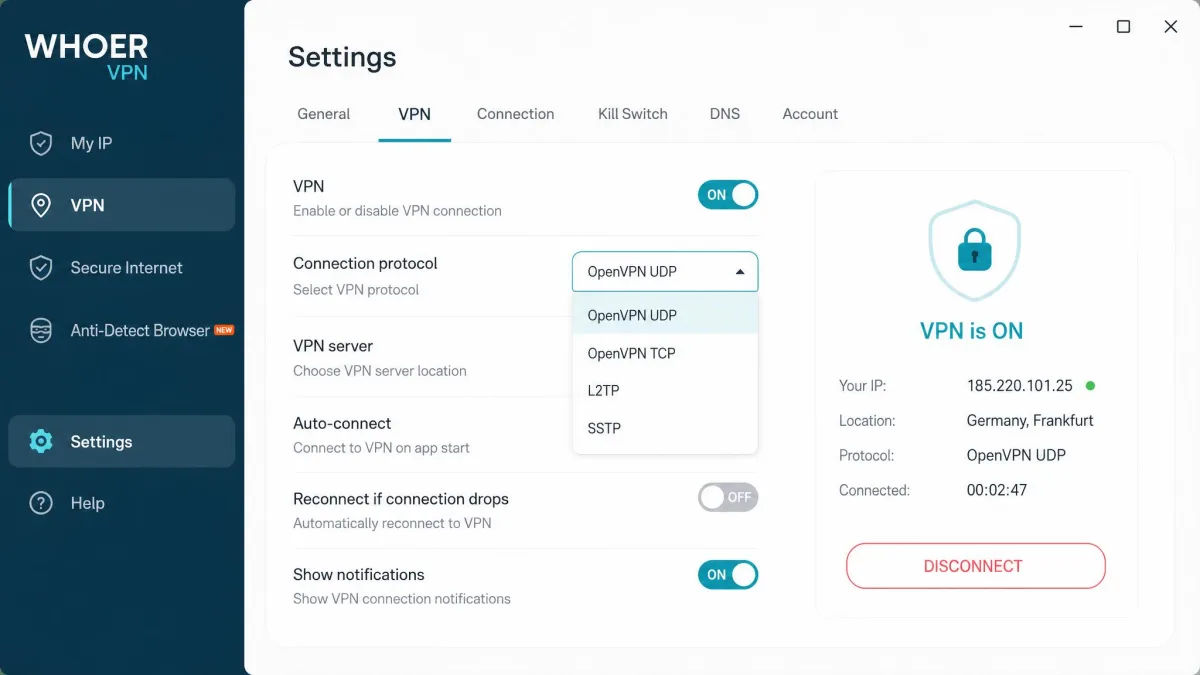Click the Show notifications label

click(359, 575)
